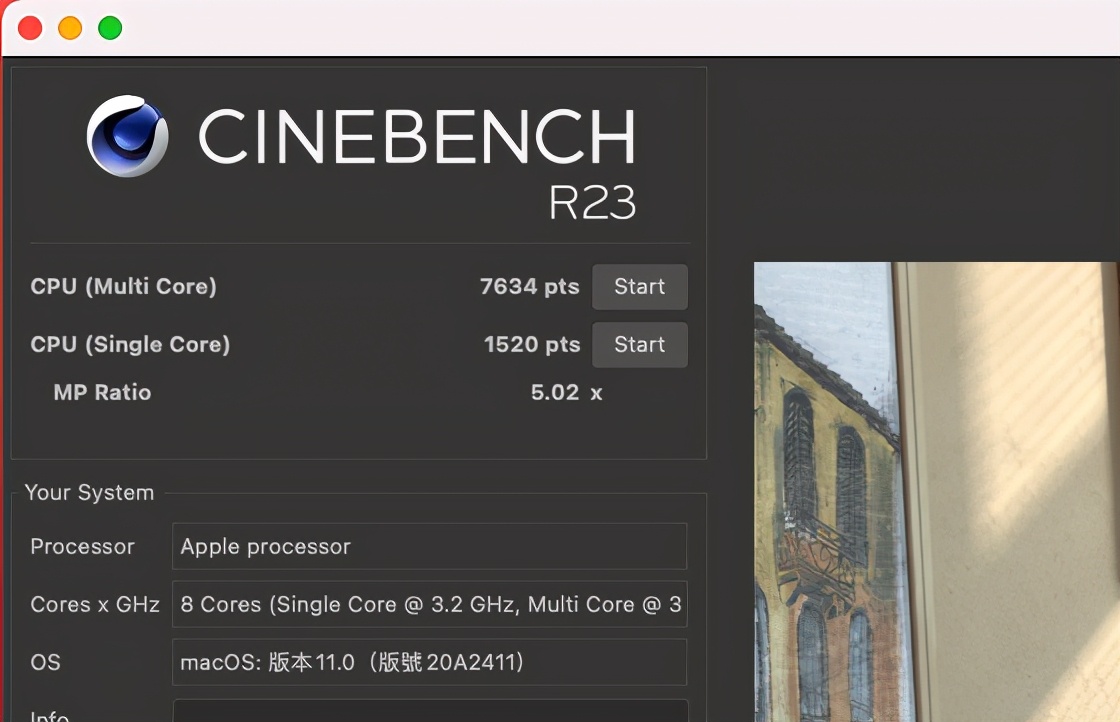Minimize the window with the yellow button
Image resolution: width=1120 pixels, height=722 pixels.
coord(70,28)
